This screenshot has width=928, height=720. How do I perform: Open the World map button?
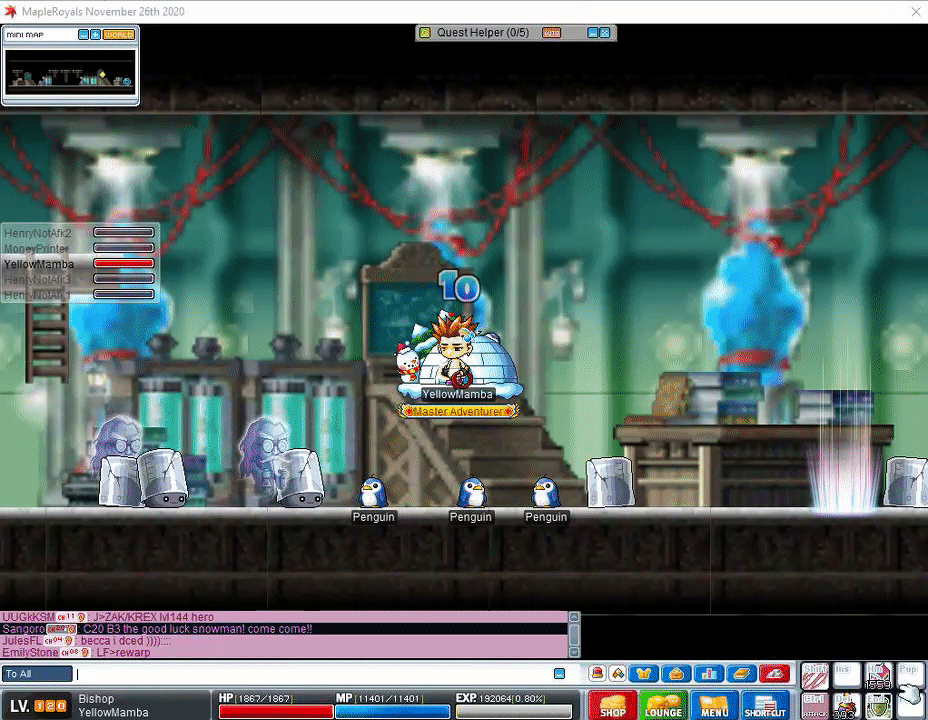point(119,35)
